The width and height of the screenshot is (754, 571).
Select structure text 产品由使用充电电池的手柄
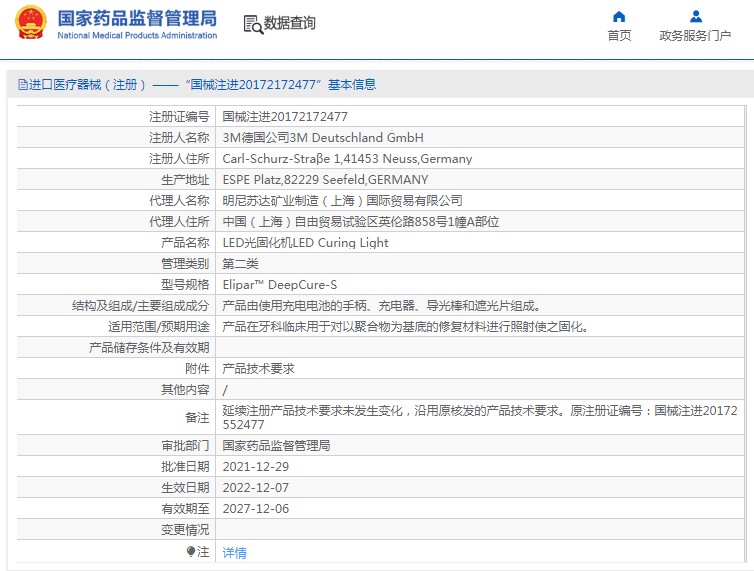(382, 306)
